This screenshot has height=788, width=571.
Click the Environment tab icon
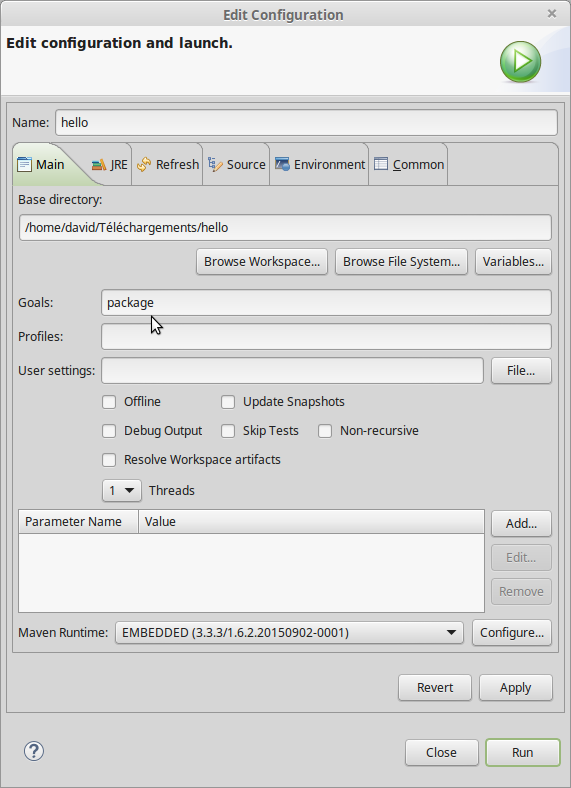pyautogui.click(x=282, y=164)
